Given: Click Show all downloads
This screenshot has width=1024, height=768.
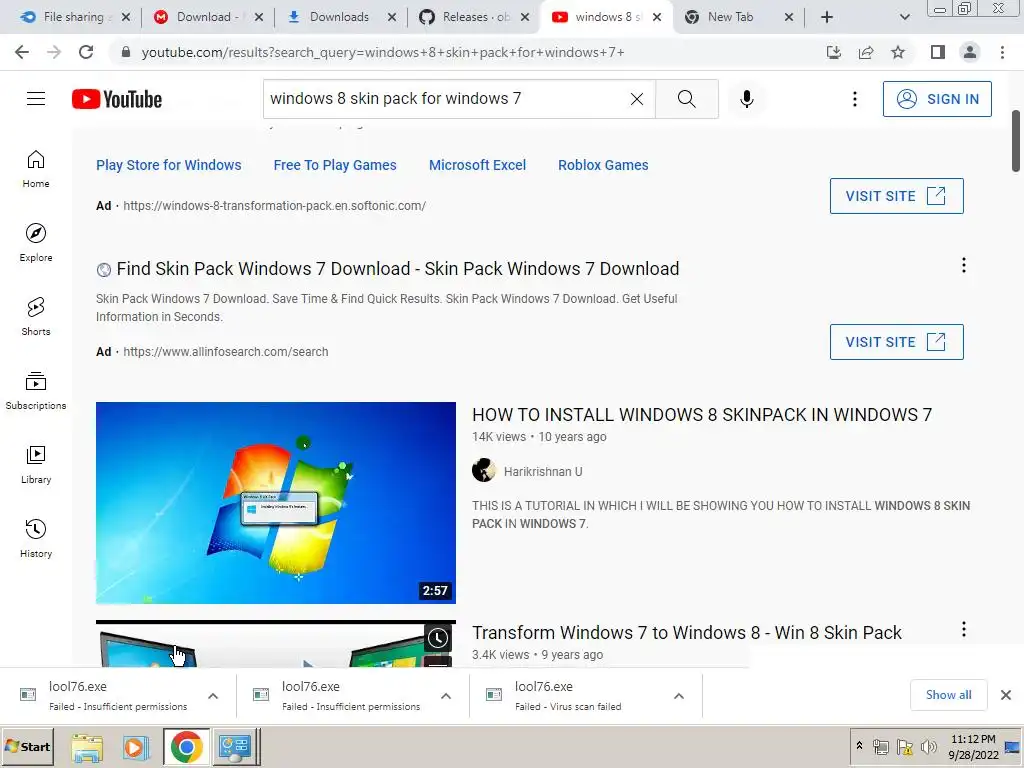Looking at the screenshot, I should point(948,695).
